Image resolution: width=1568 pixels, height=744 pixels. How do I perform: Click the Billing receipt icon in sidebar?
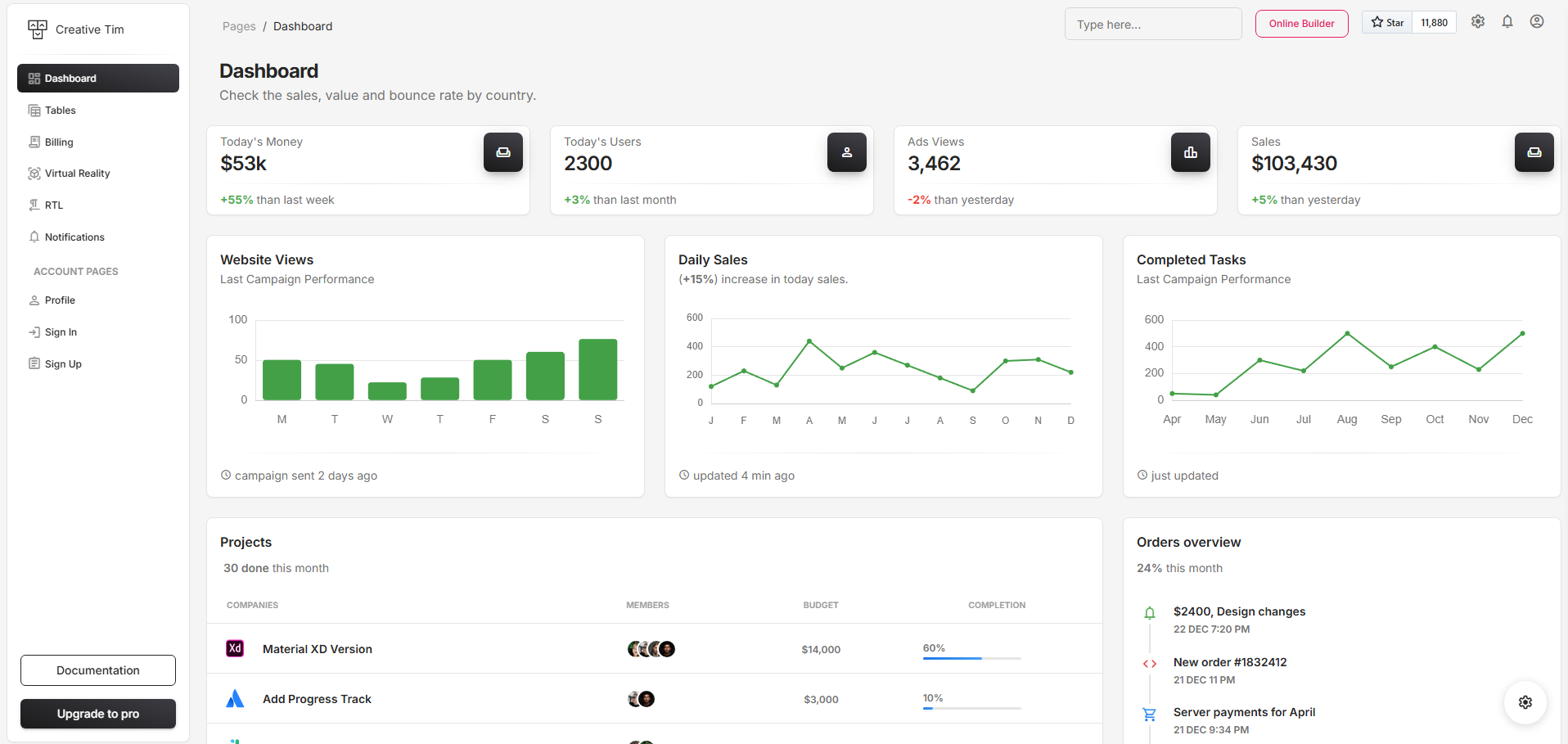[x=34, y=142]
